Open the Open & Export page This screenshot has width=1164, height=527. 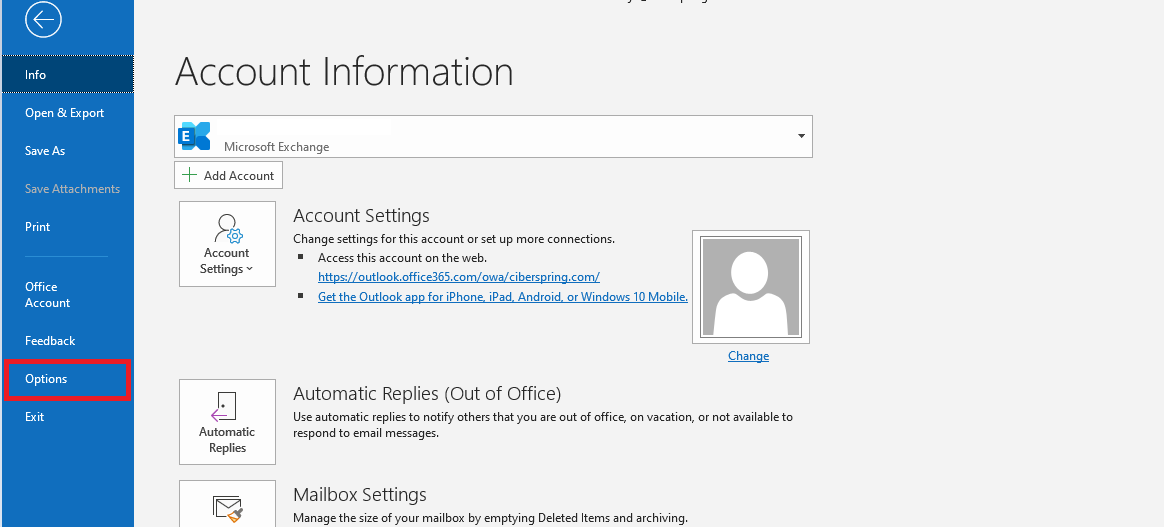pyautogui.click(x=67, y=113)
